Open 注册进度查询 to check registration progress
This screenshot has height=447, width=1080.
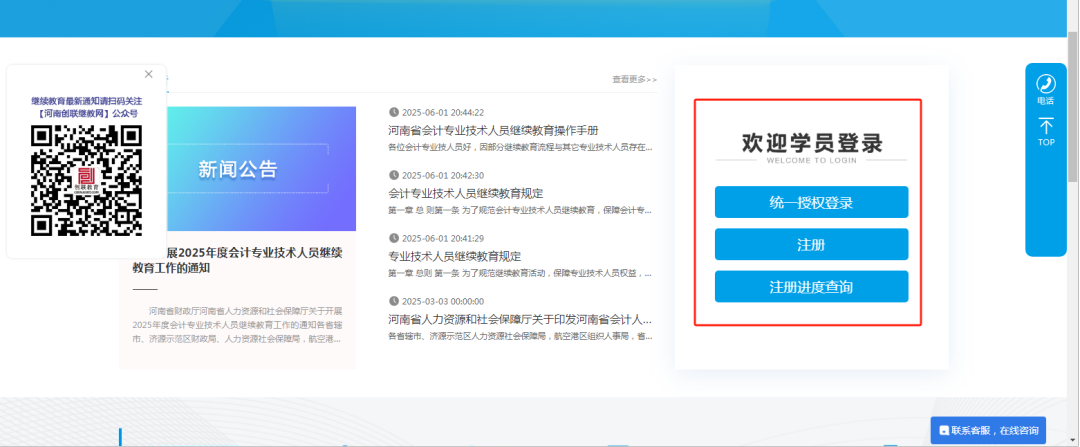coord(811,287)
